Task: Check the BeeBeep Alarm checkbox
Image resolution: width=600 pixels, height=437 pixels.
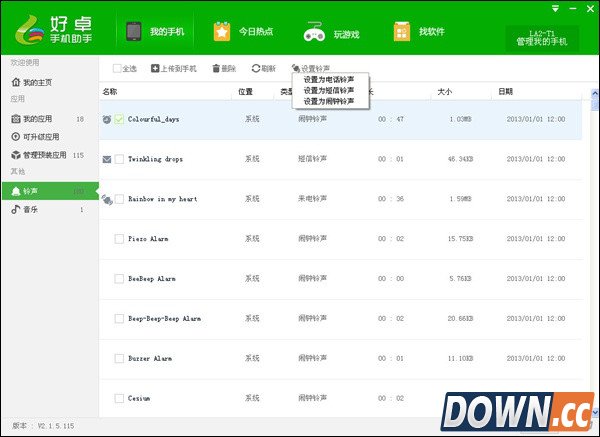Action: (x=119, y=279)
